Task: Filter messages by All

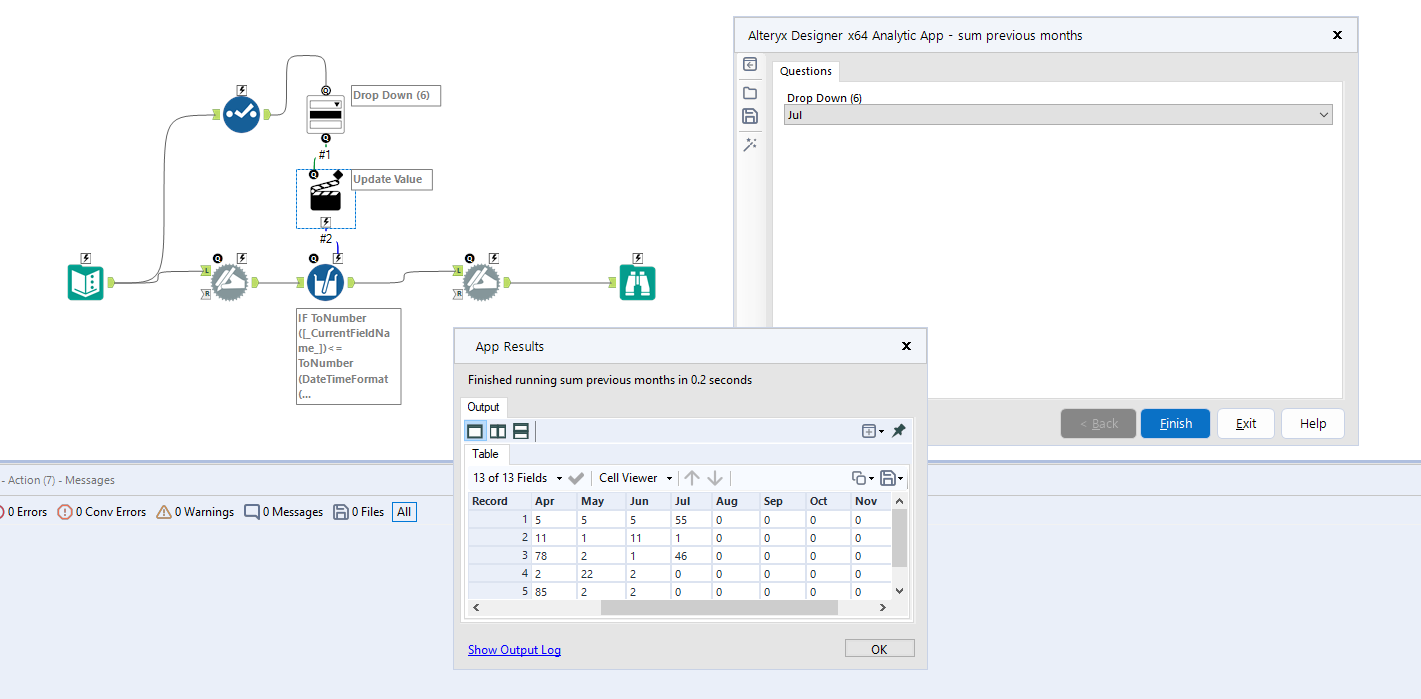Action: pos(404,512)
